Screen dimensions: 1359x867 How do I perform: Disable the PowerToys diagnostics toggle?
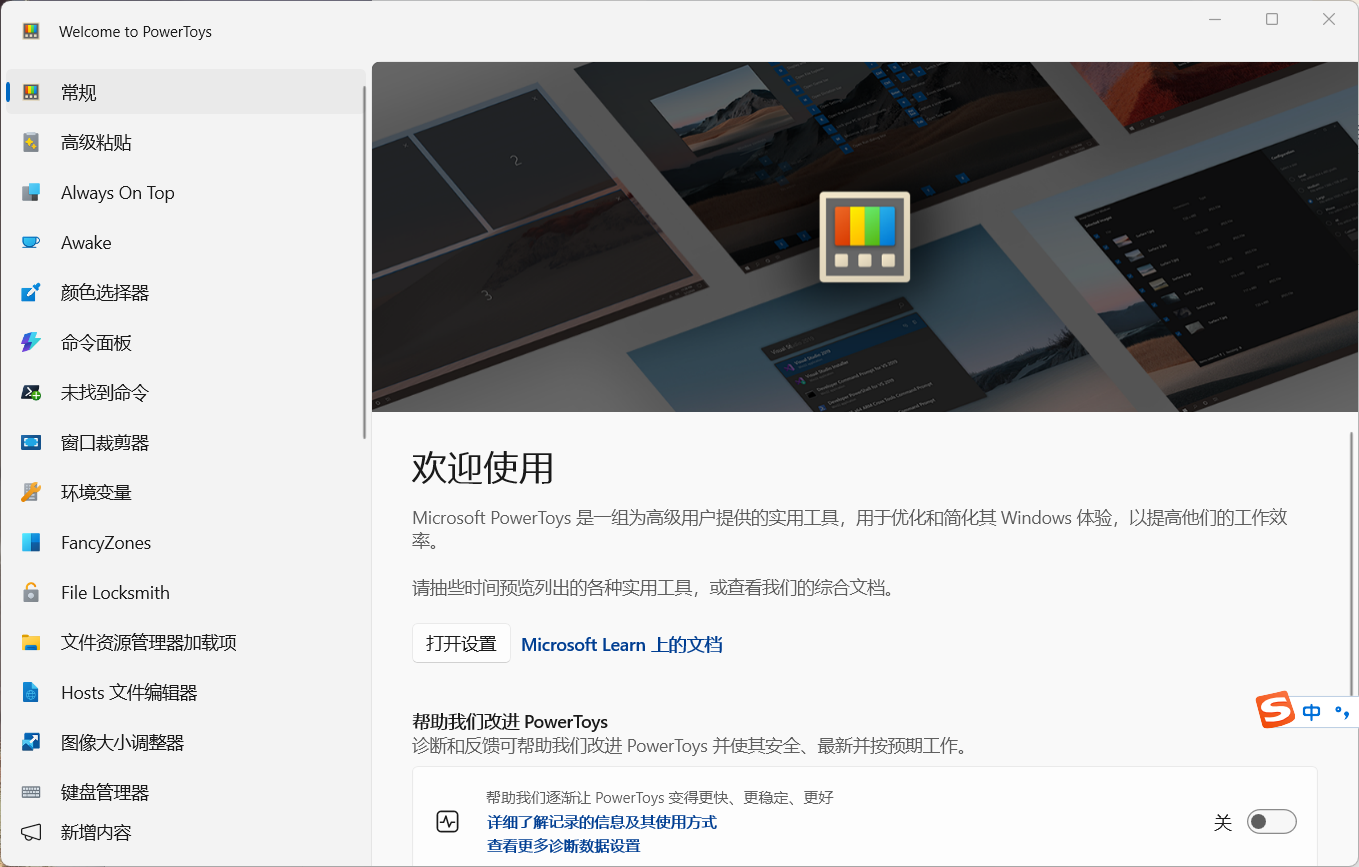coord(1271,820)
